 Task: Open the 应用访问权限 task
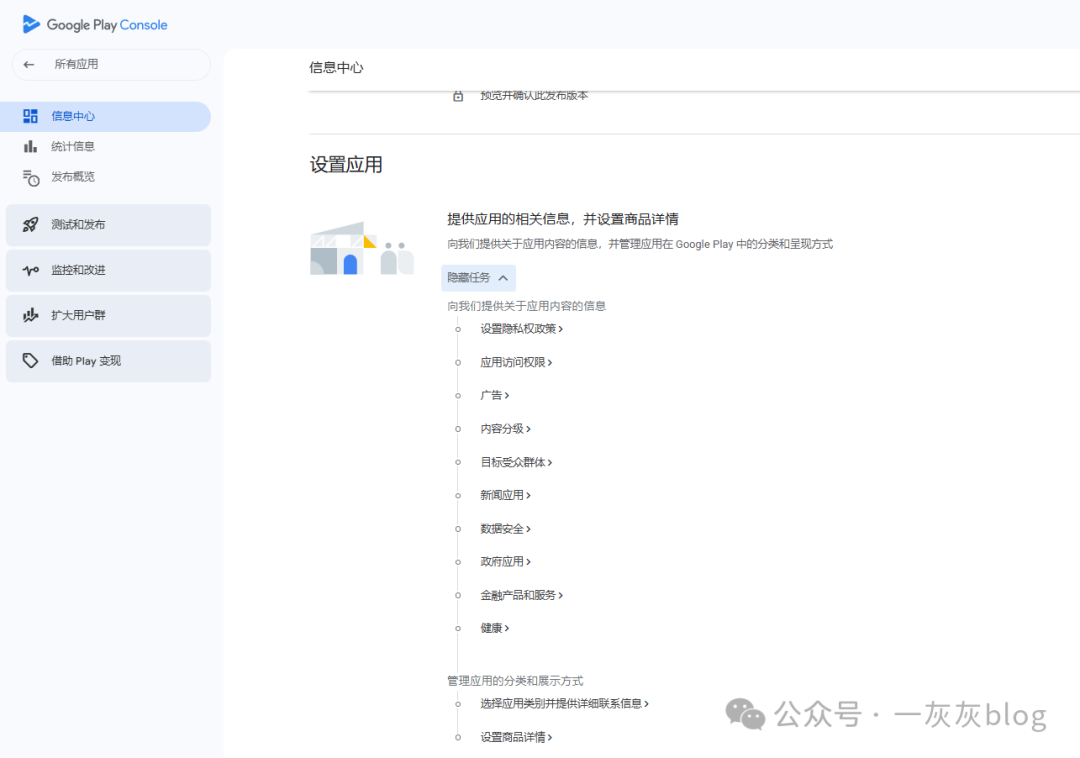tap(514, 361)
